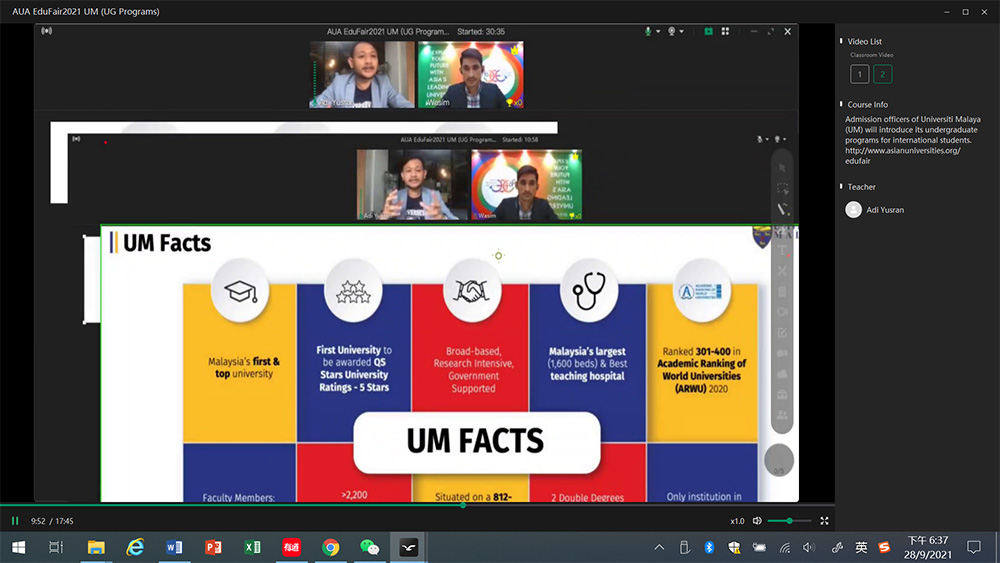Select Wasim's top video thumbnail
The height and width of the screenshot is (563, 1000).
[x=471, y=75]
